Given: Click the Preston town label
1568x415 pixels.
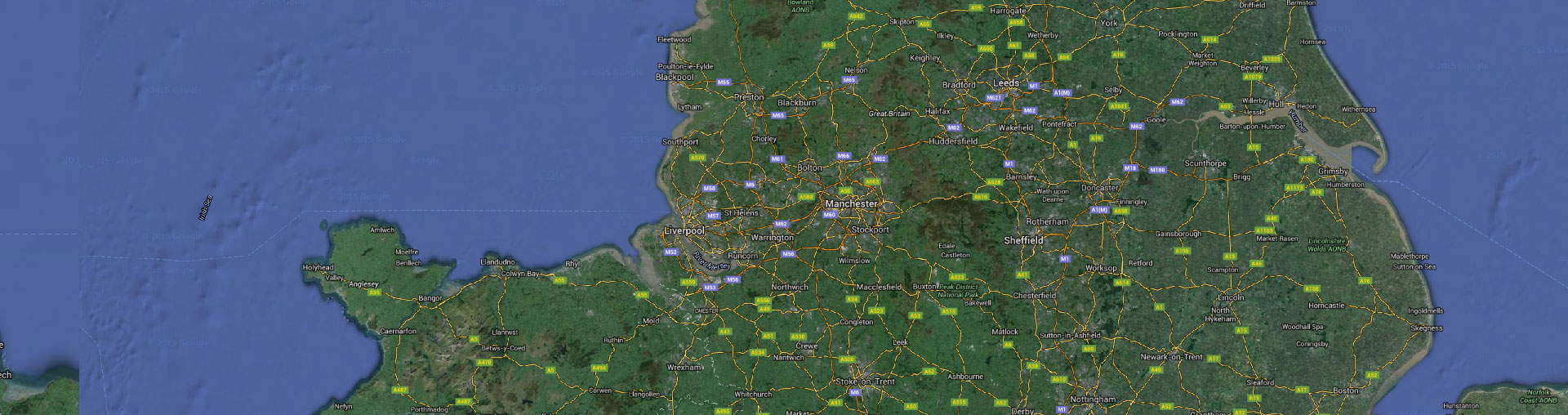Looking at the screenshot, I should click(749, 97).
